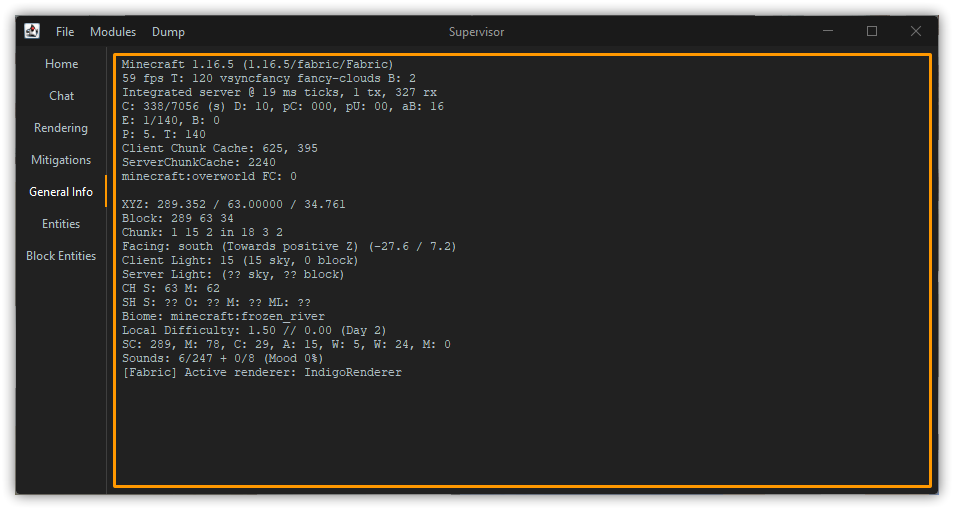Open the Dump menu
Image resolution: width=954 pixels, height=510 pixels.
click(168, 32)
